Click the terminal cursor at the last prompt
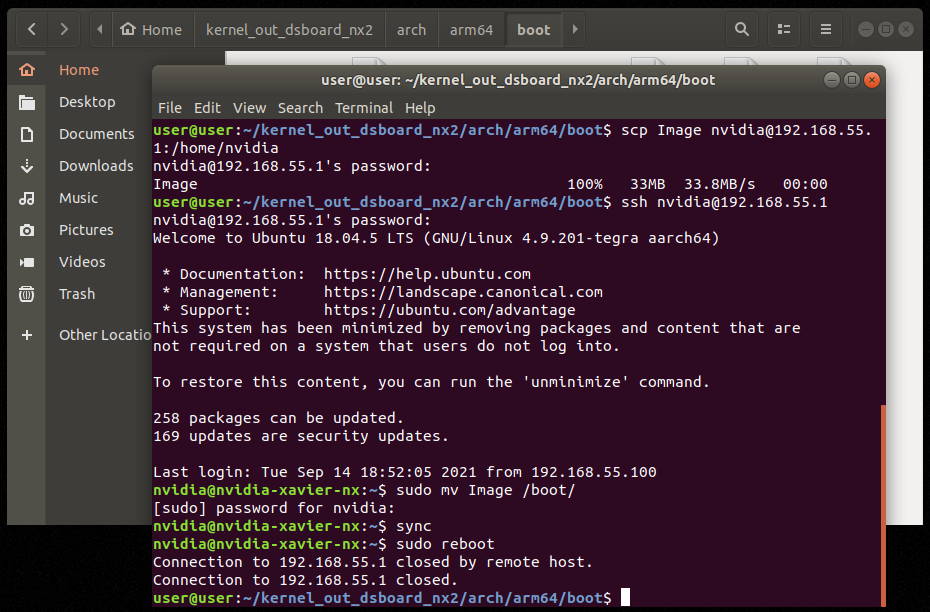Image resolution: width=930 pixels, height=612 pixels. pos(625,597)
